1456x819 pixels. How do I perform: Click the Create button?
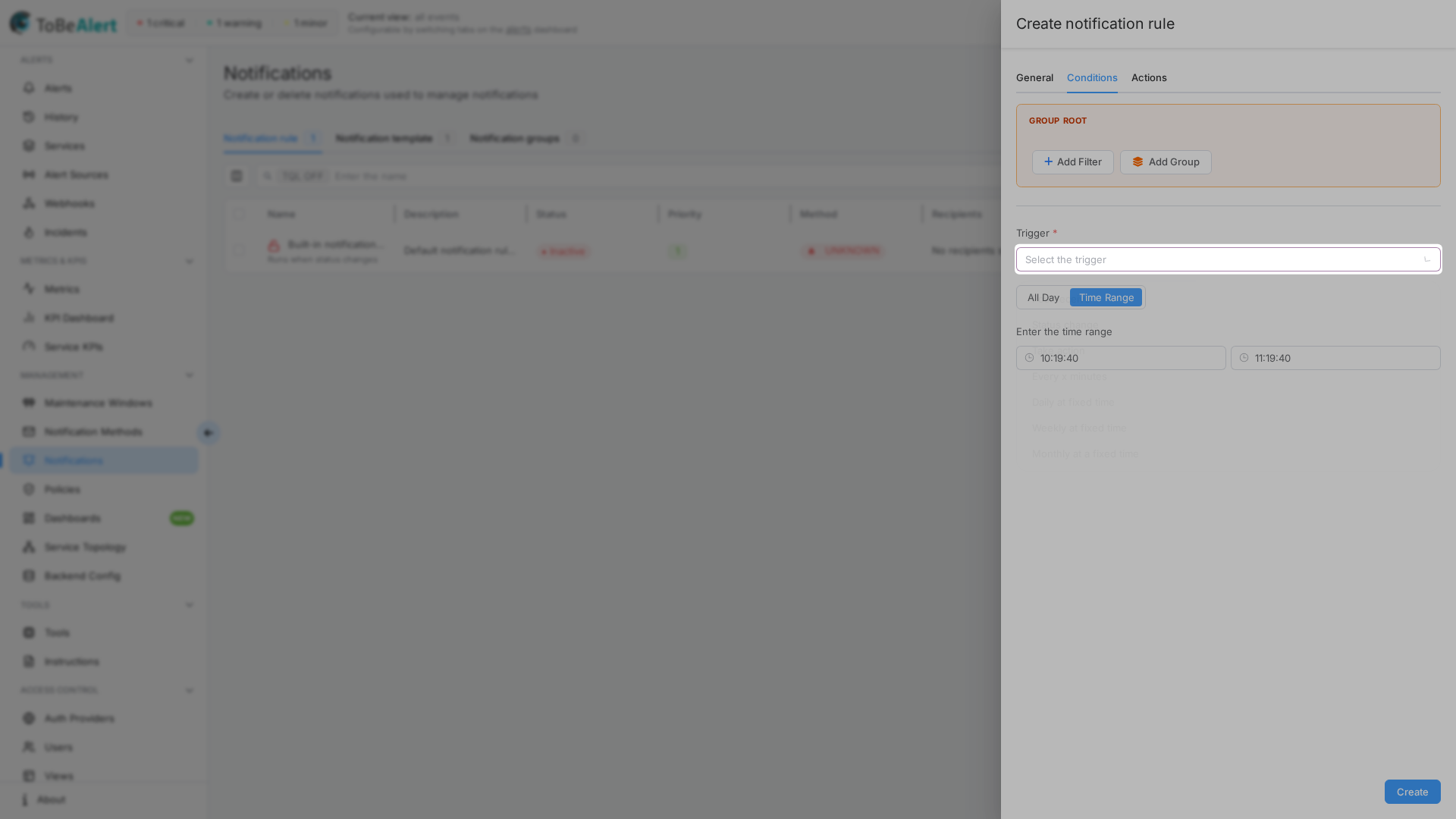(1412, 792)
